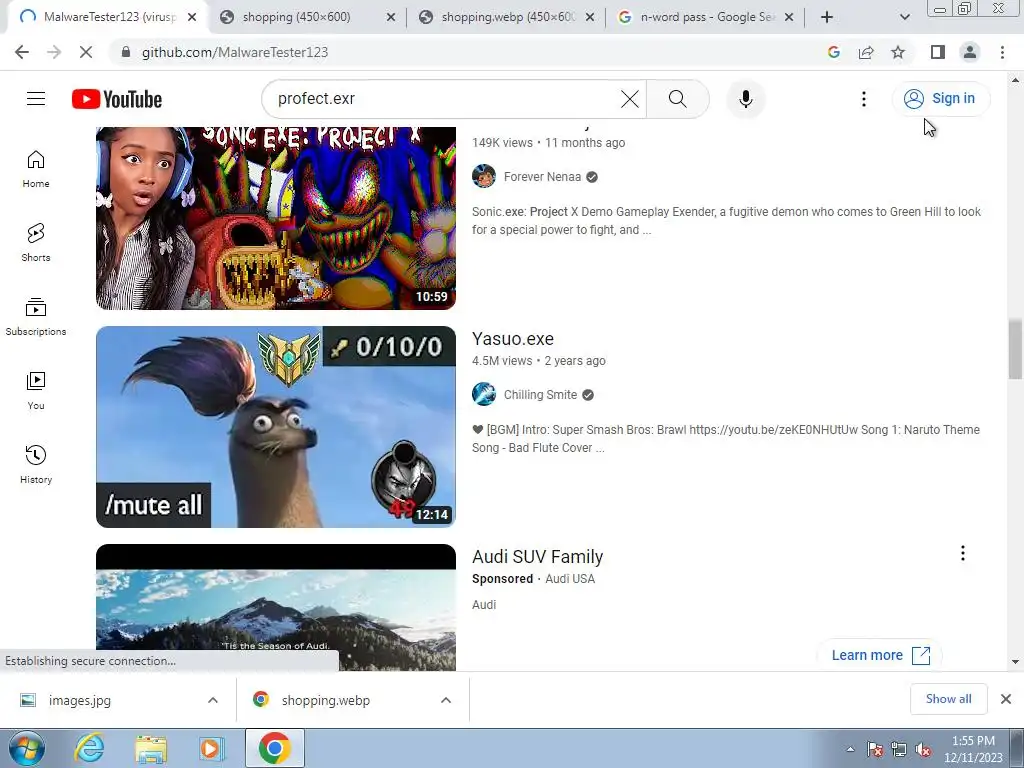Close the shopping.webp tab
Viewport: 1024px width, 768px height.
coord(590,18)
